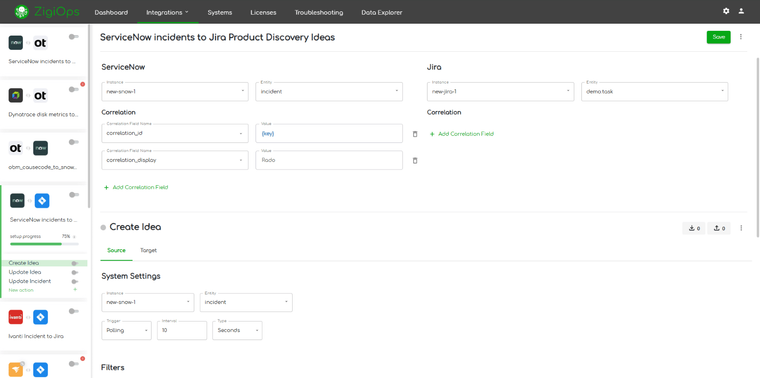
Task: Toggle the Ivanti Incident to Jira switch
Action: tap(74, 311)
